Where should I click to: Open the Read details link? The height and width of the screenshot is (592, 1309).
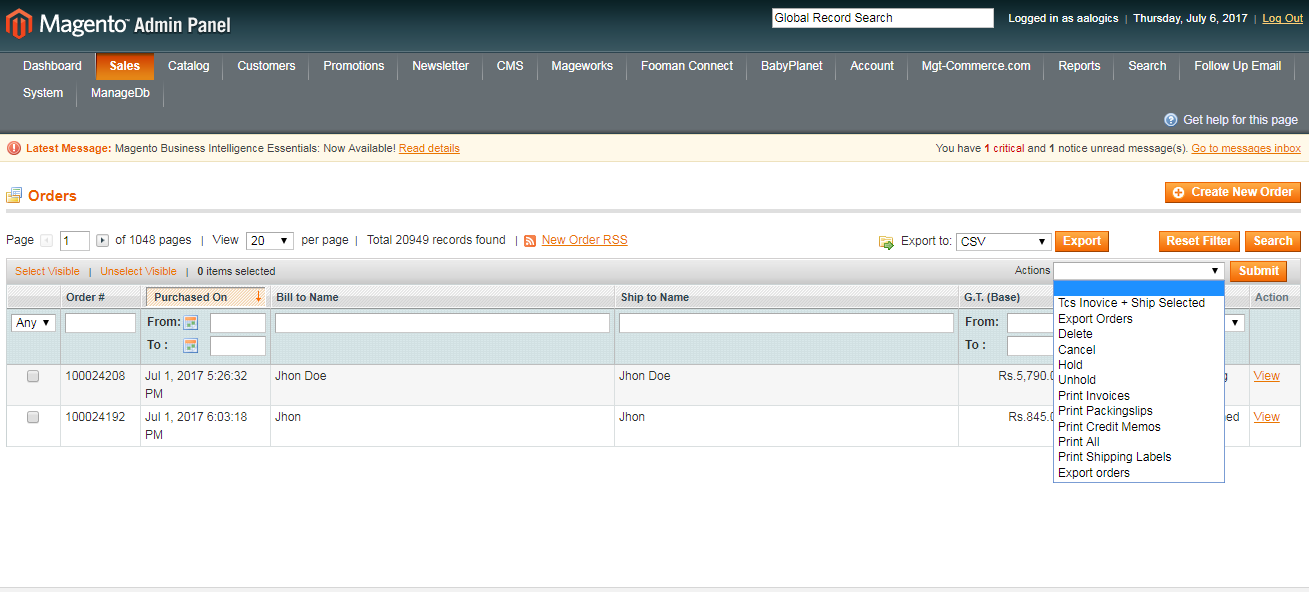pos(429,148)
